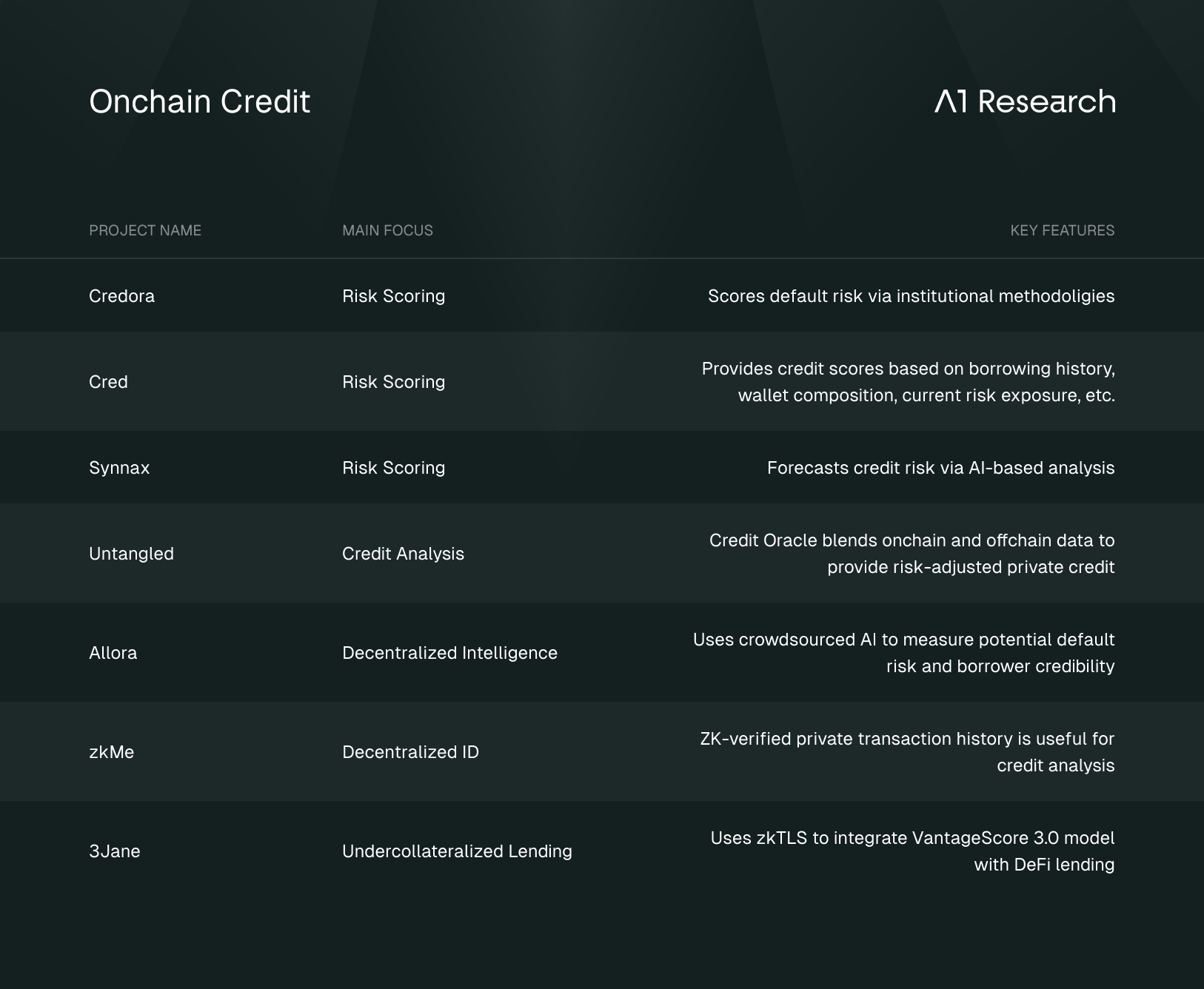The image size is (1204, 989).
Task: Click Credit Analysis focus for Untangled
Action: 403,554
